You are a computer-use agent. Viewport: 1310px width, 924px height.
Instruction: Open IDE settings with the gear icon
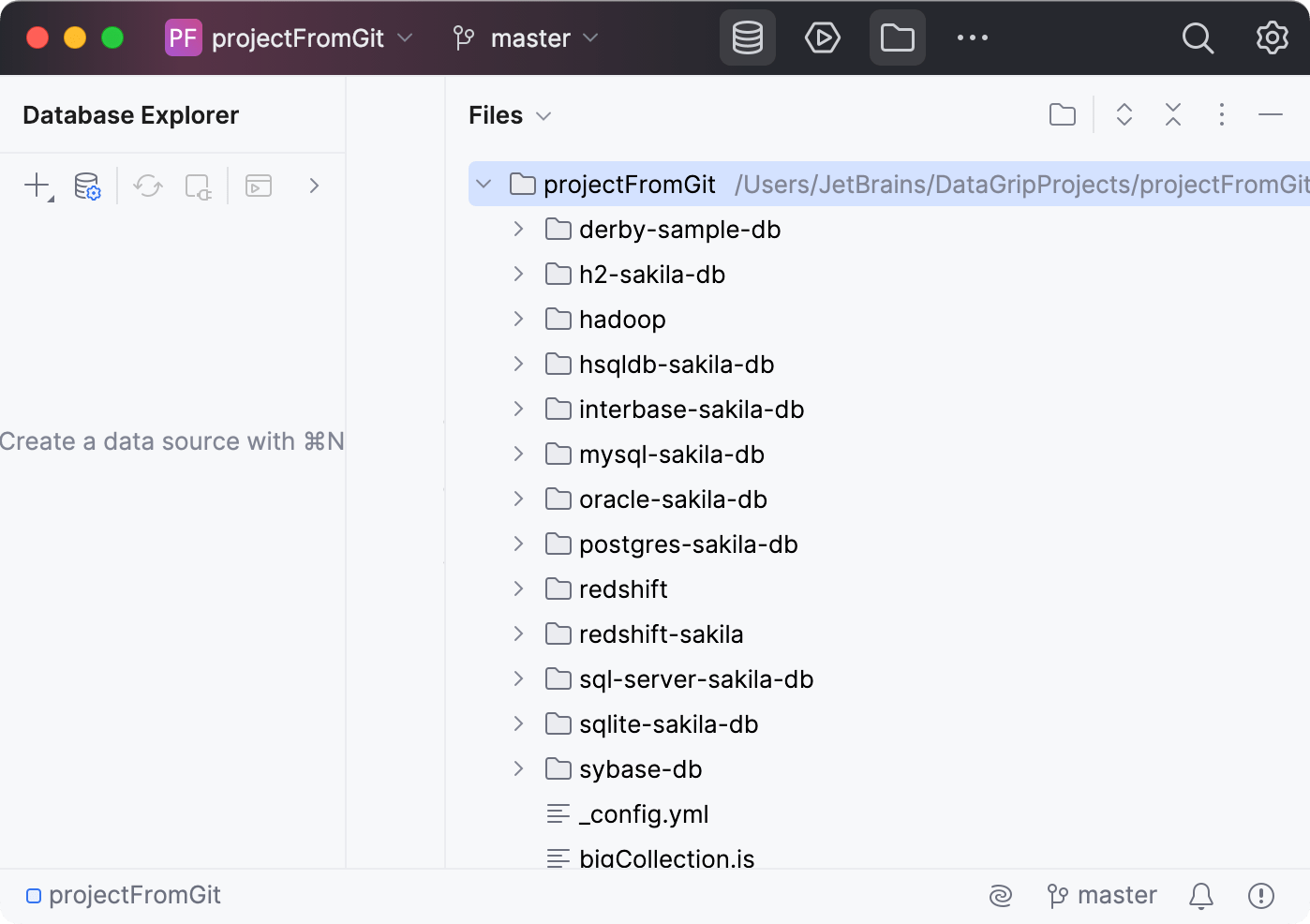click(x=1272, y=37)
